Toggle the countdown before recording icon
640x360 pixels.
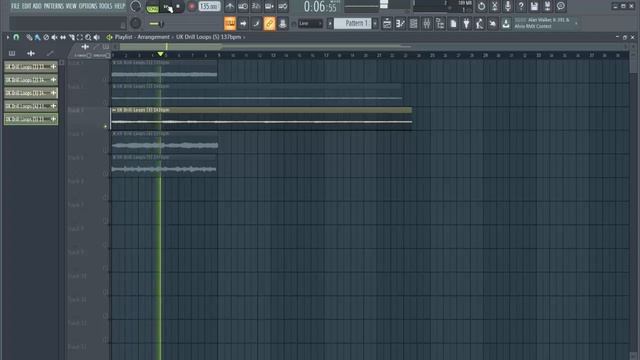pos(256,7)
